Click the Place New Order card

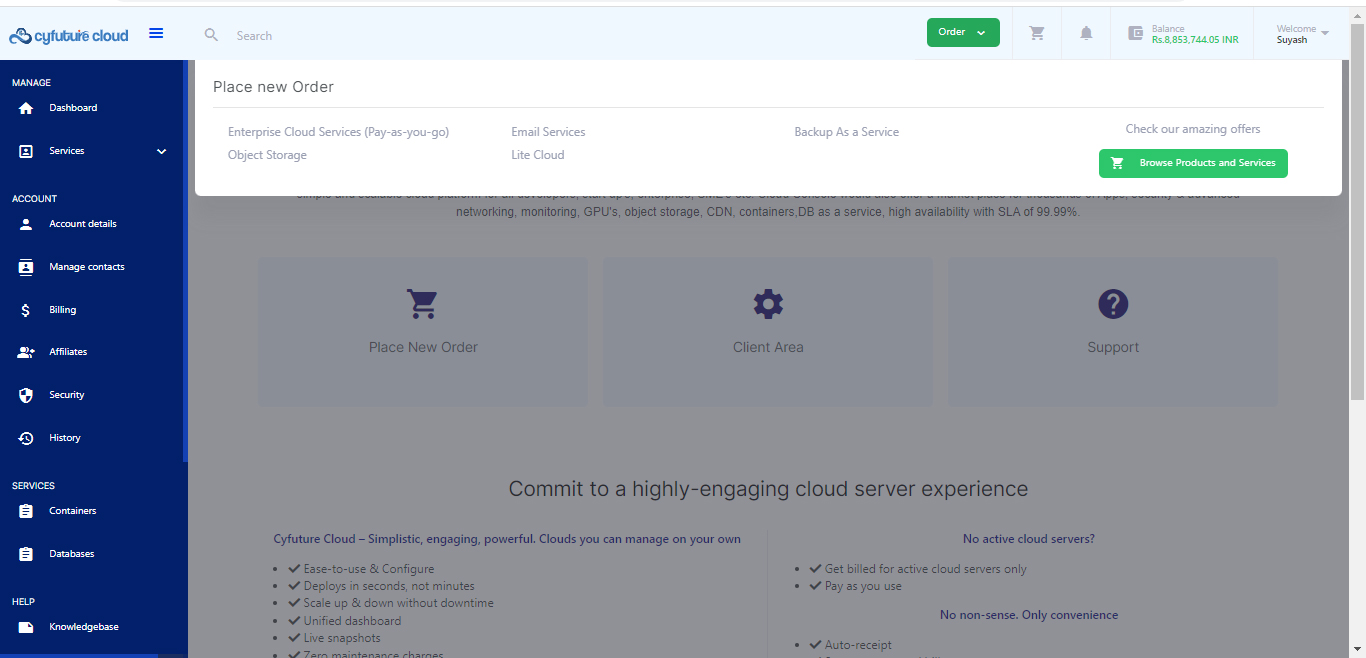tap(423, 332)
